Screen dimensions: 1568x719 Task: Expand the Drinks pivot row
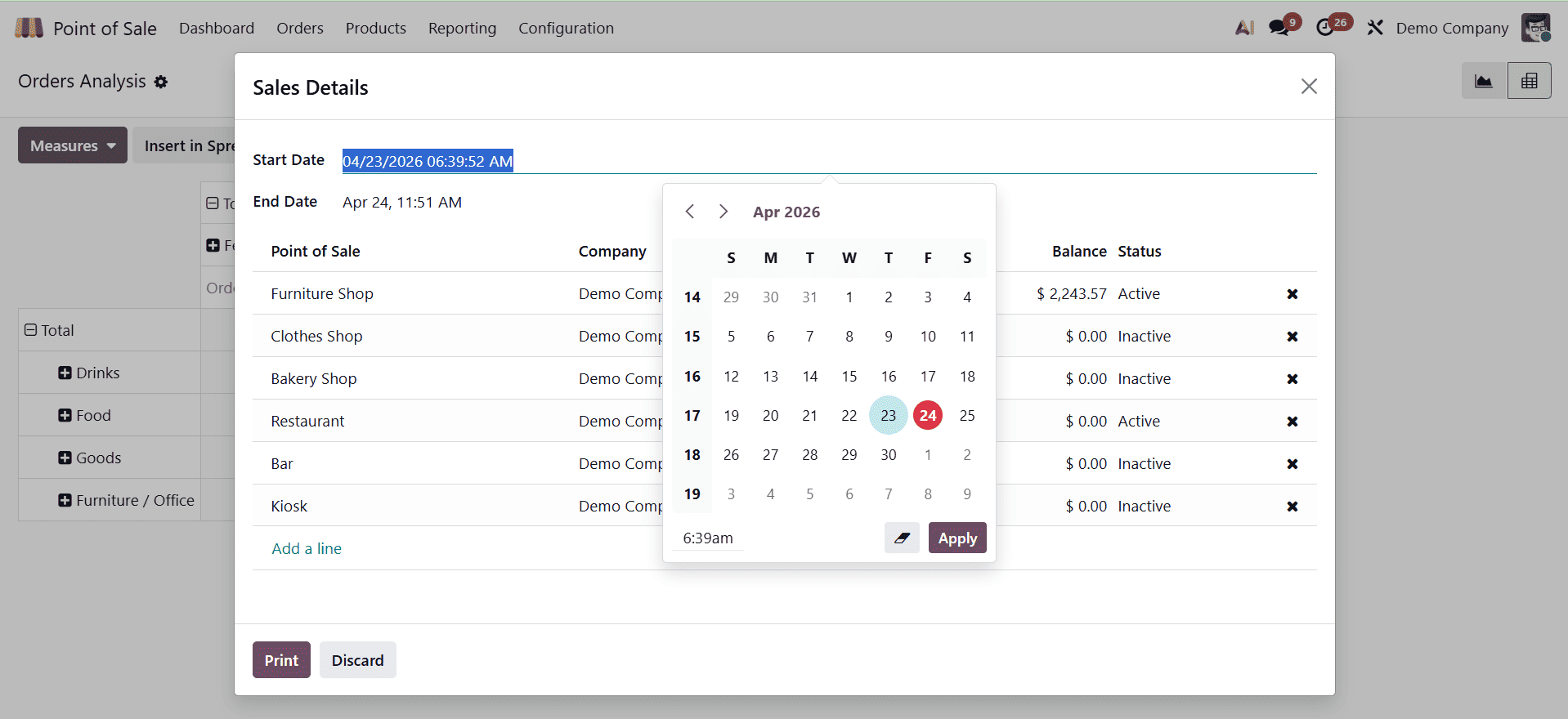[65, 373]
